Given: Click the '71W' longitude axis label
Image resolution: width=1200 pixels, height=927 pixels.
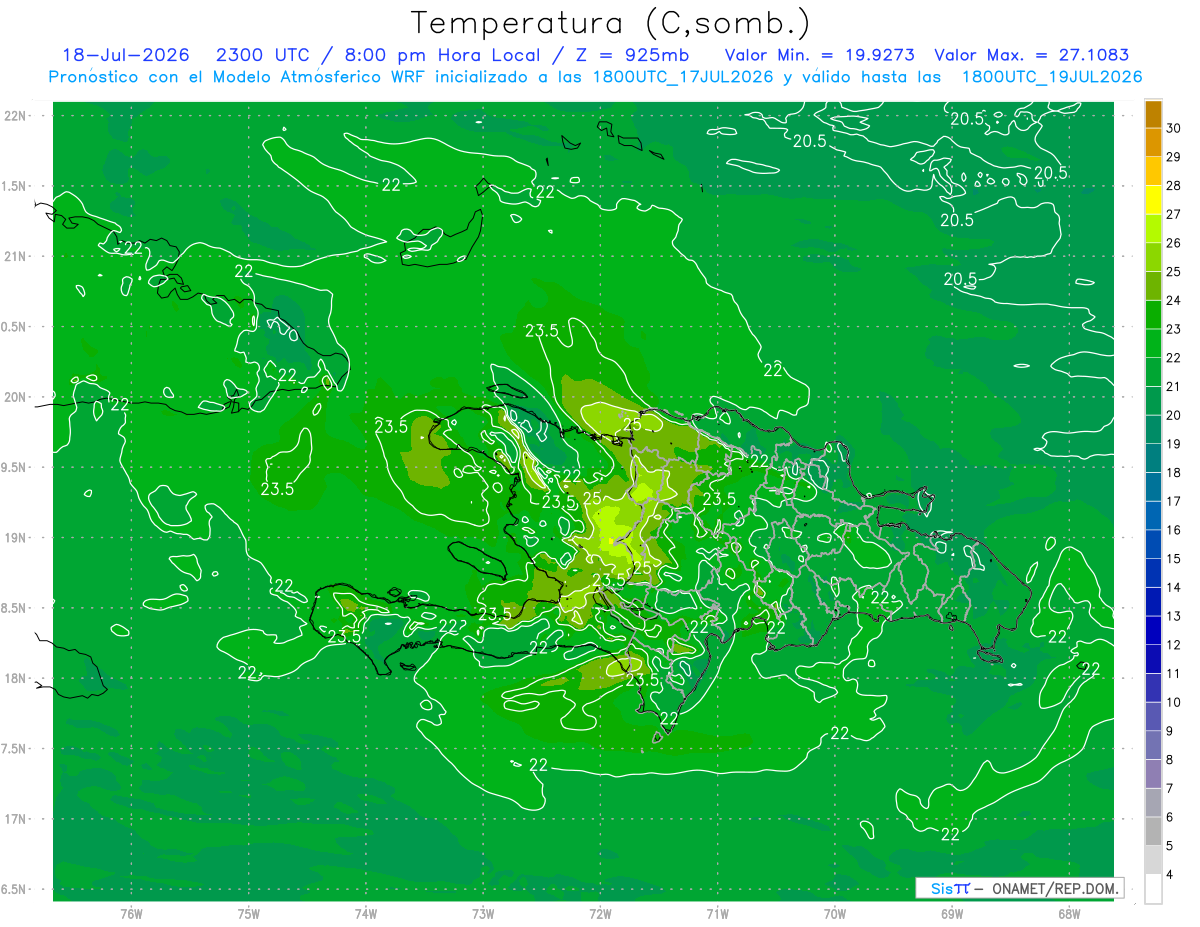Looking at the screenshot, I should pos(717,914).
